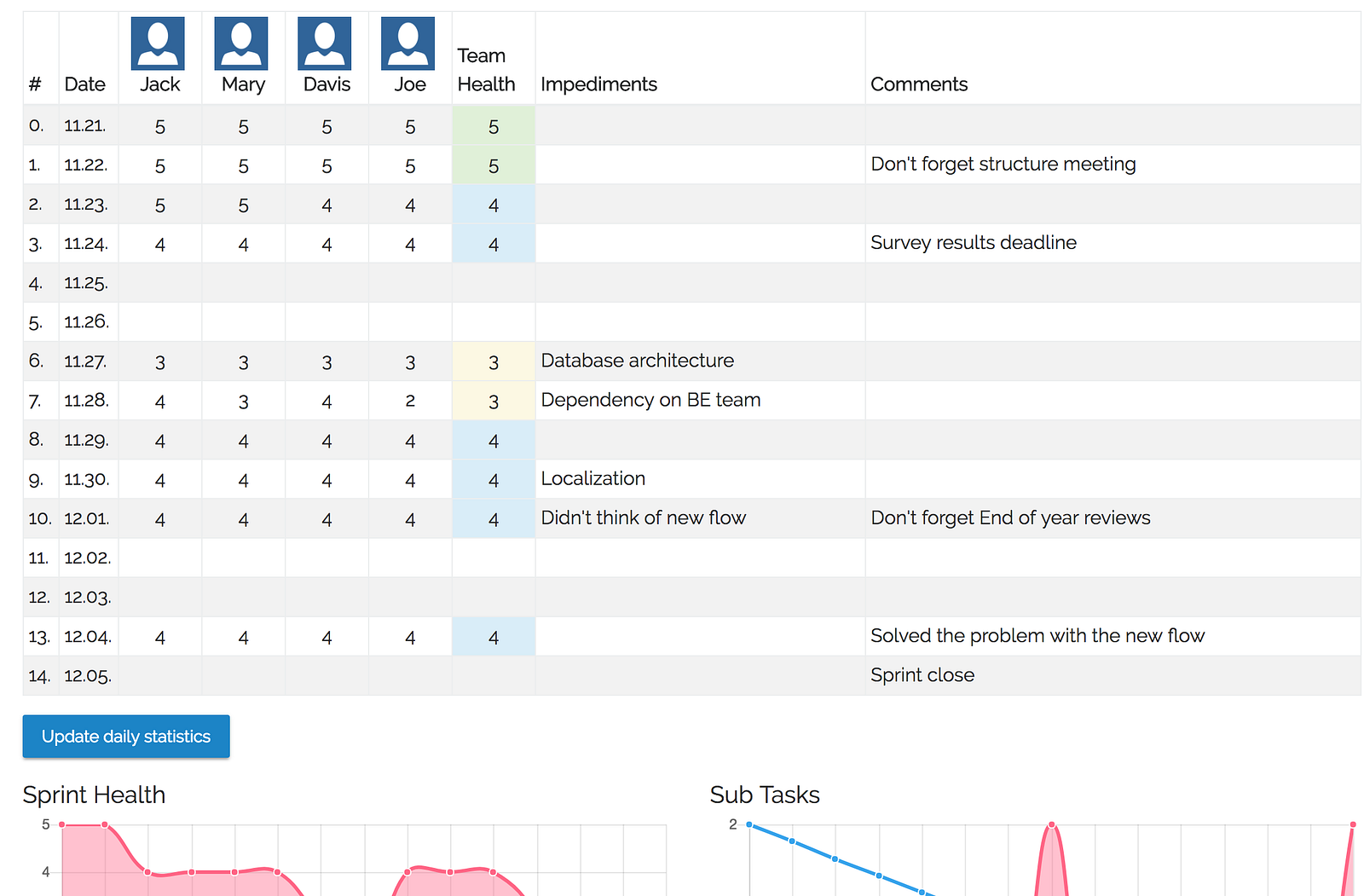The height and width of the screenshot is (896, 1364).
Task: Click Mary's score on row 11.28.
Action: [244, 401]
